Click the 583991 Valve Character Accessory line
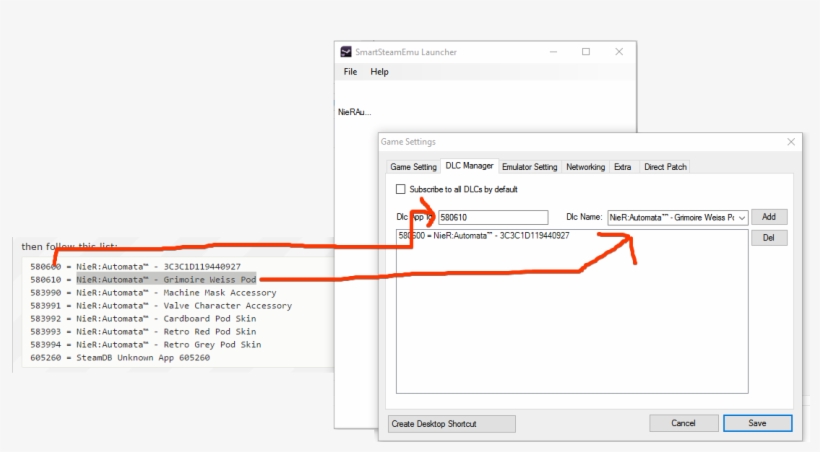 pos(161,306)
